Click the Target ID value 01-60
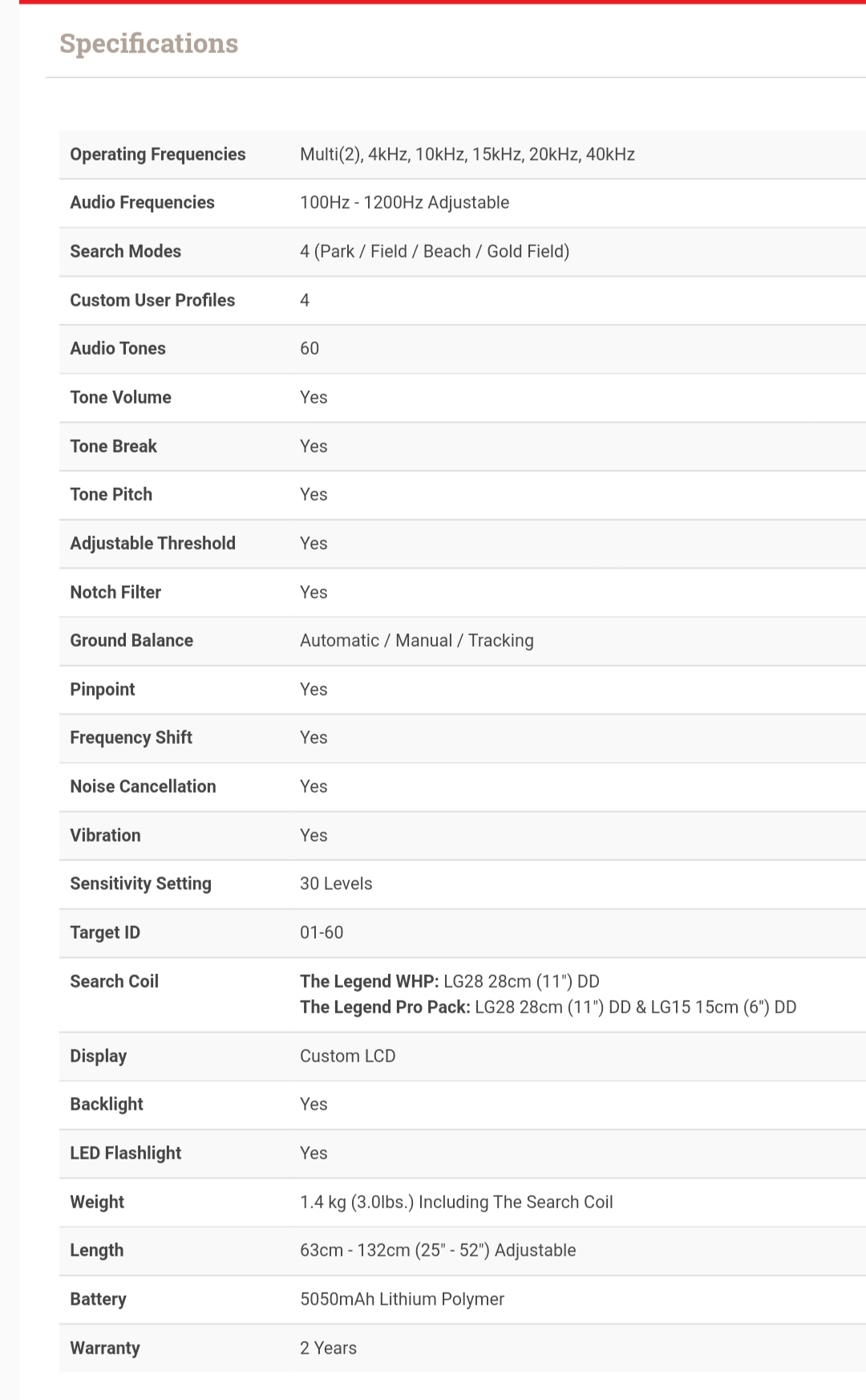 [322, 932]
